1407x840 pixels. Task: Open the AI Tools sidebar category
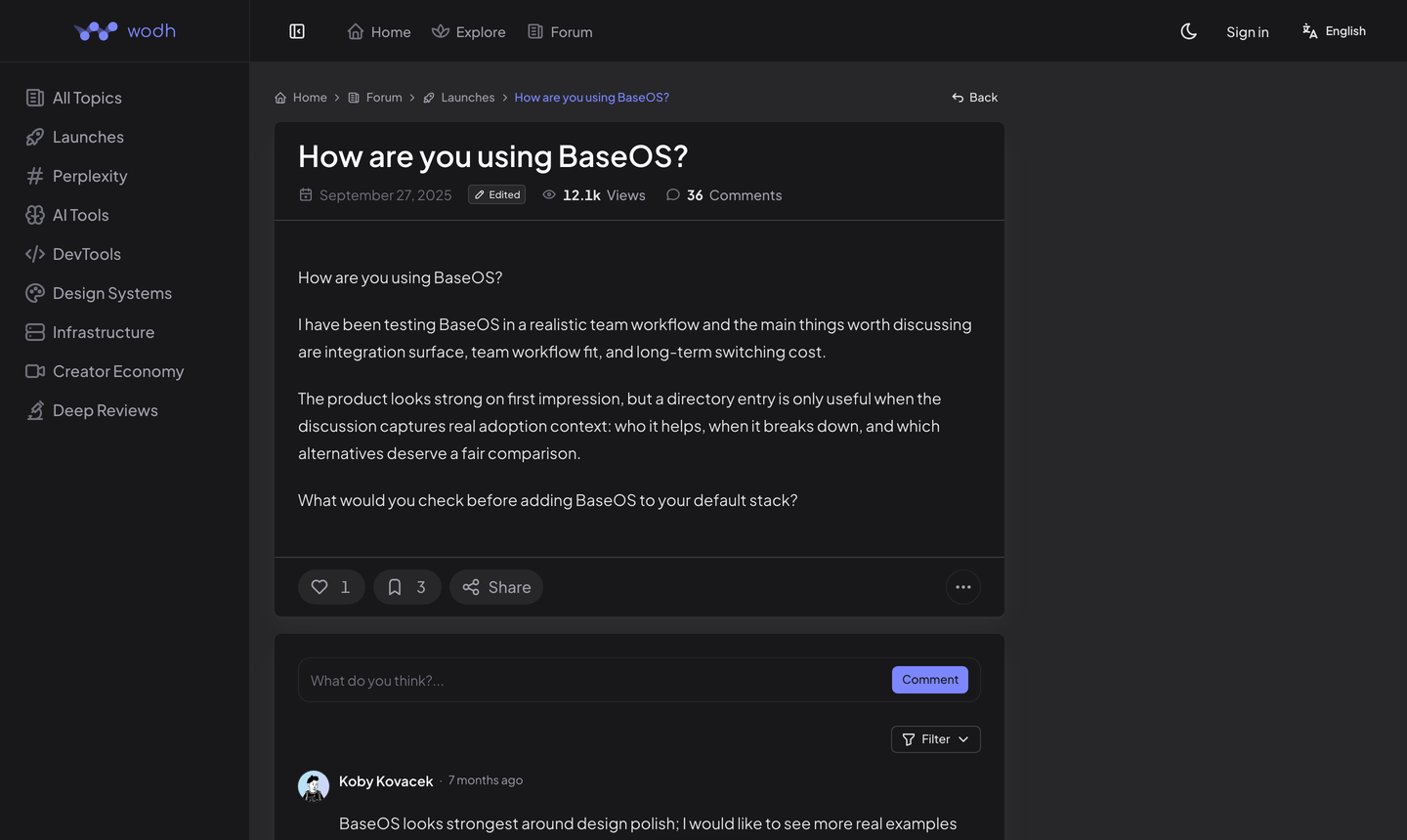[67, 215]
